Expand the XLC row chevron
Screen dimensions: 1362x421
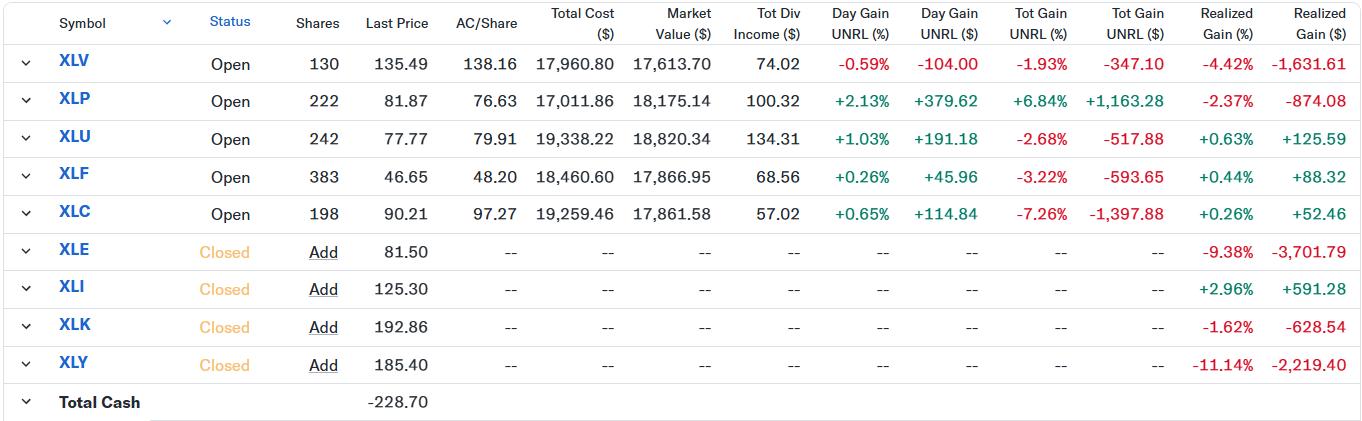pos(26,213)
